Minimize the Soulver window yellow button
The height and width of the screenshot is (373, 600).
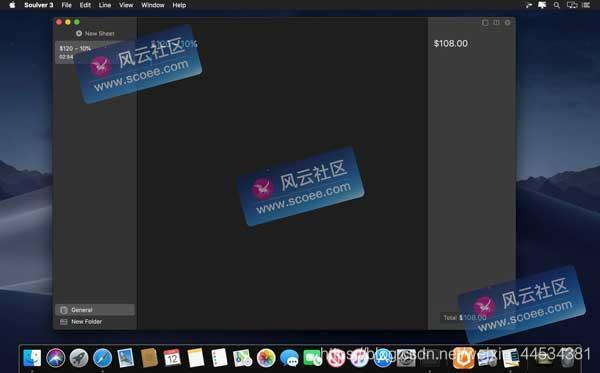(68, 22)
